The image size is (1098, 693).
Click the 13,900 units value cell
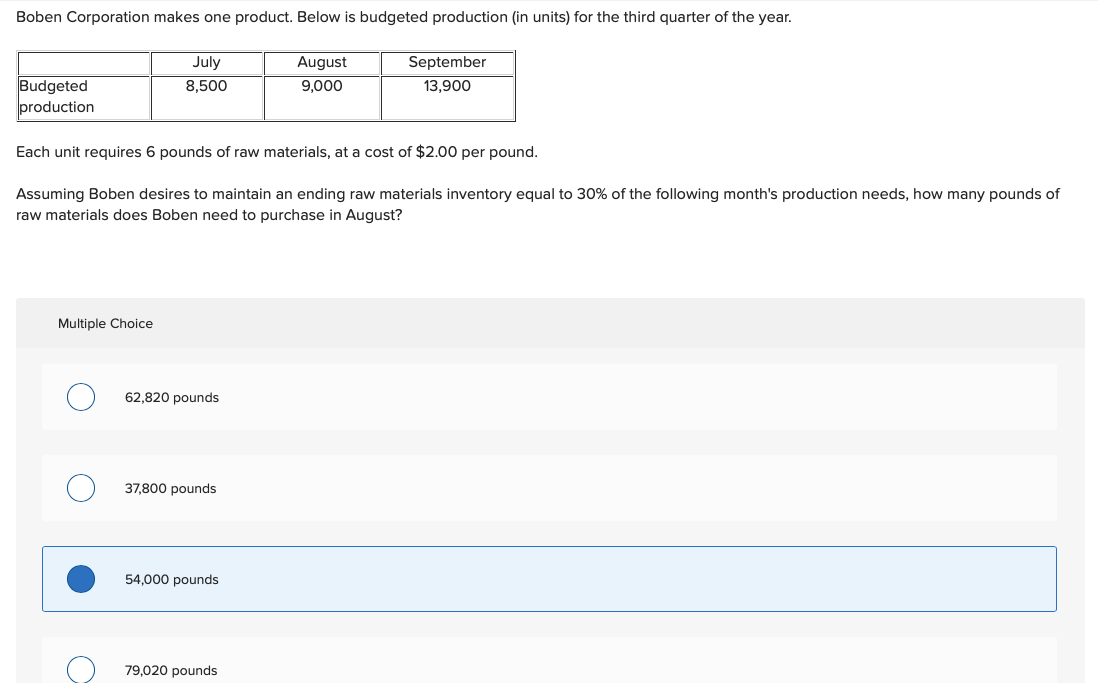(x=447, y=86)
